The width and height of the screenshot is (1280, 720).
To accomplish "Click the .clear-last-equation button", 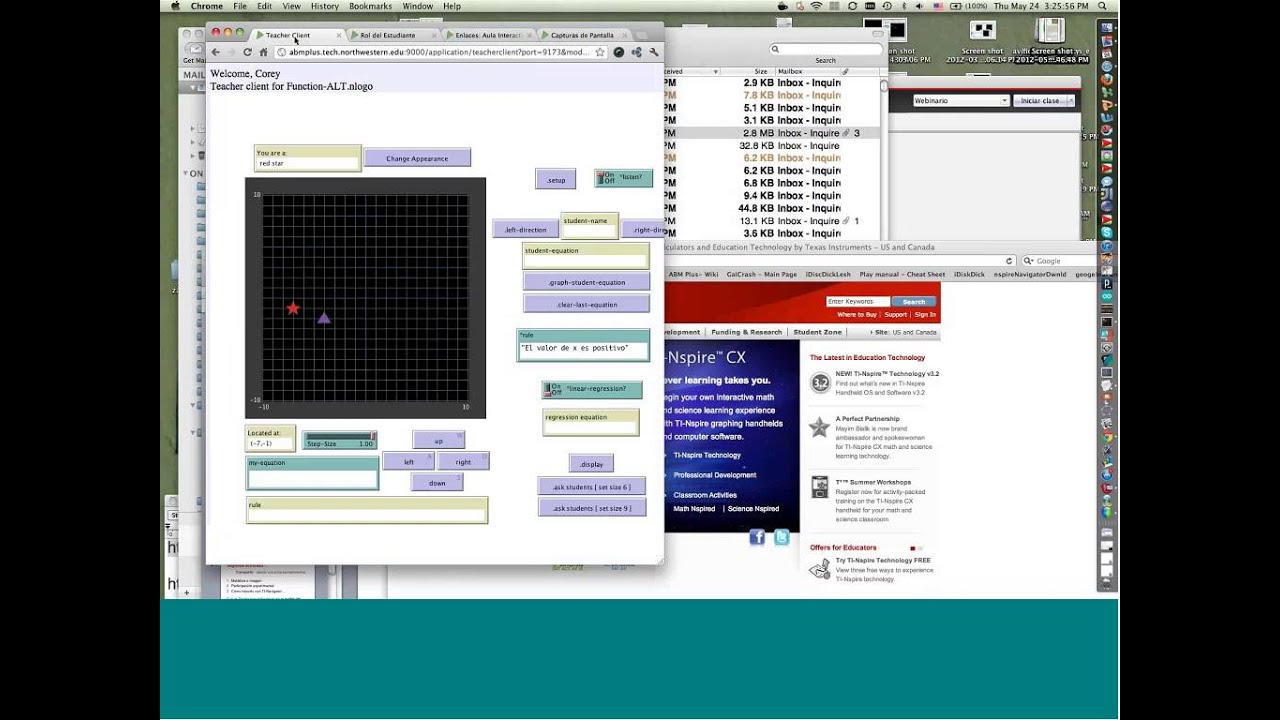I will (x=587, y=304).
